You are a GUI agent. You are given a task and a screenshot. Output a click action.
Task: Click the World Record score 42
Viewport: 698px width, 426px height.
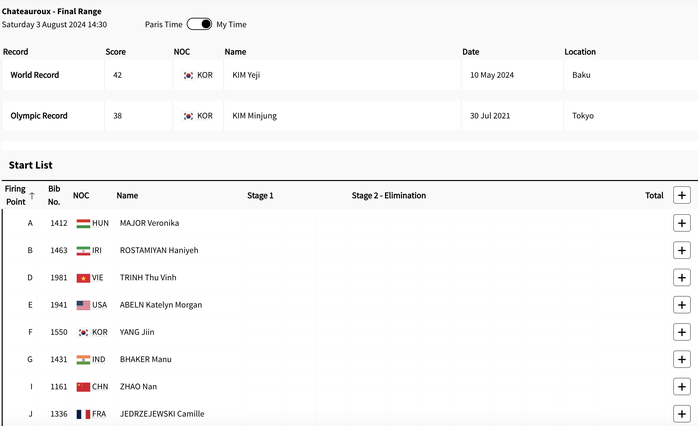(117, 75)
